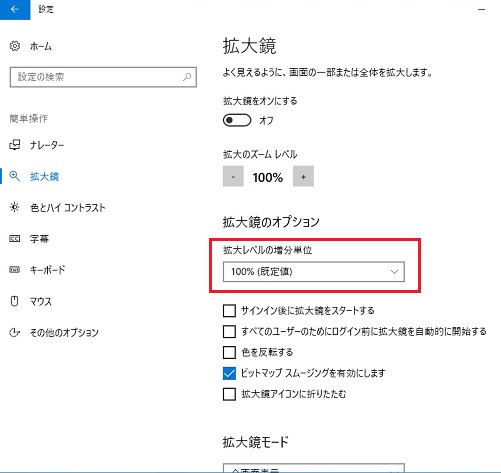
Task: Click the keyboard icon in sidebar
Action: pyautogui.click(x=15, y=269)
